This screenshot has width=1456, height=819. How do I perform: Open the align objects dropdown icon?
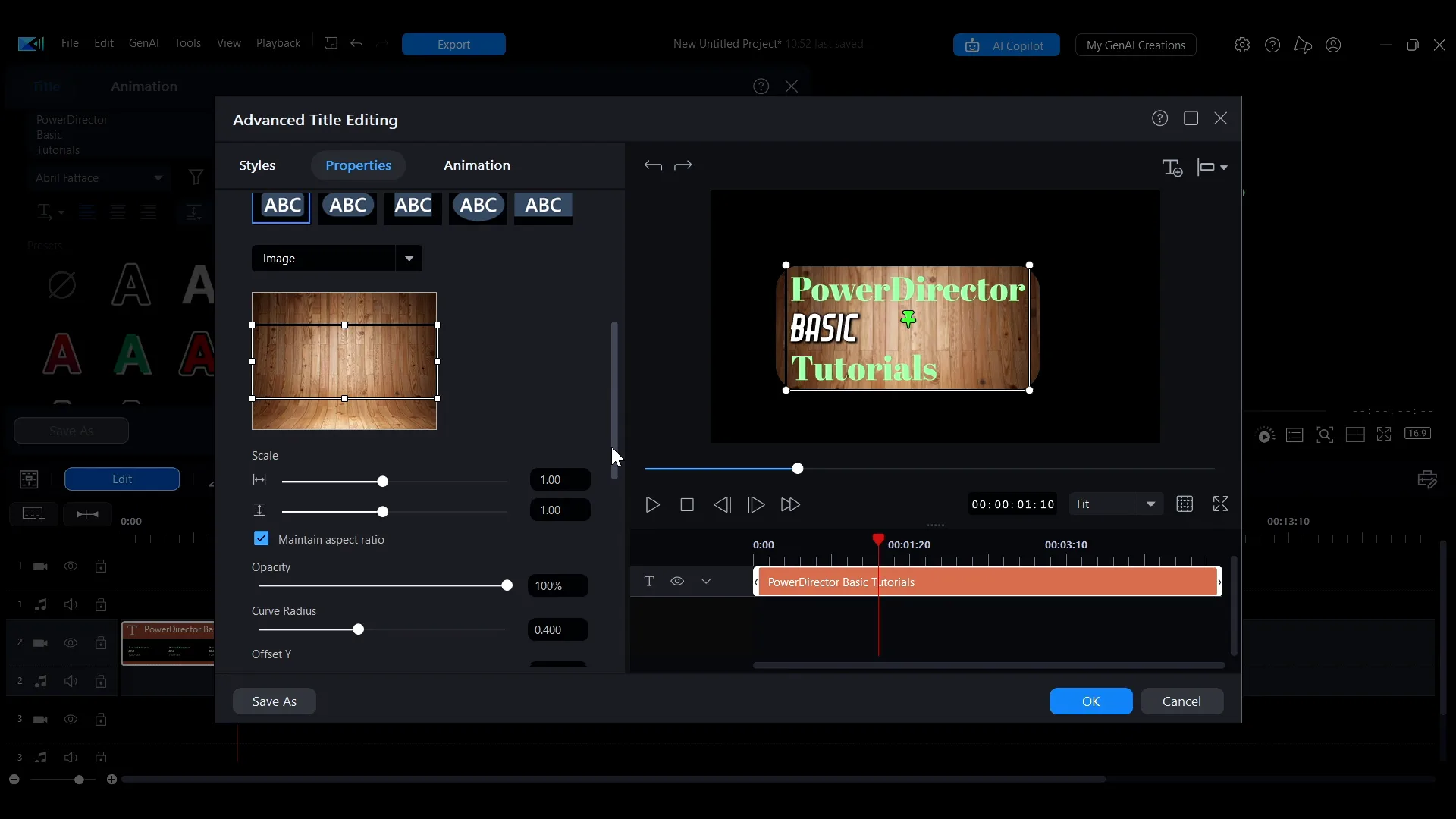point(1212,167)
